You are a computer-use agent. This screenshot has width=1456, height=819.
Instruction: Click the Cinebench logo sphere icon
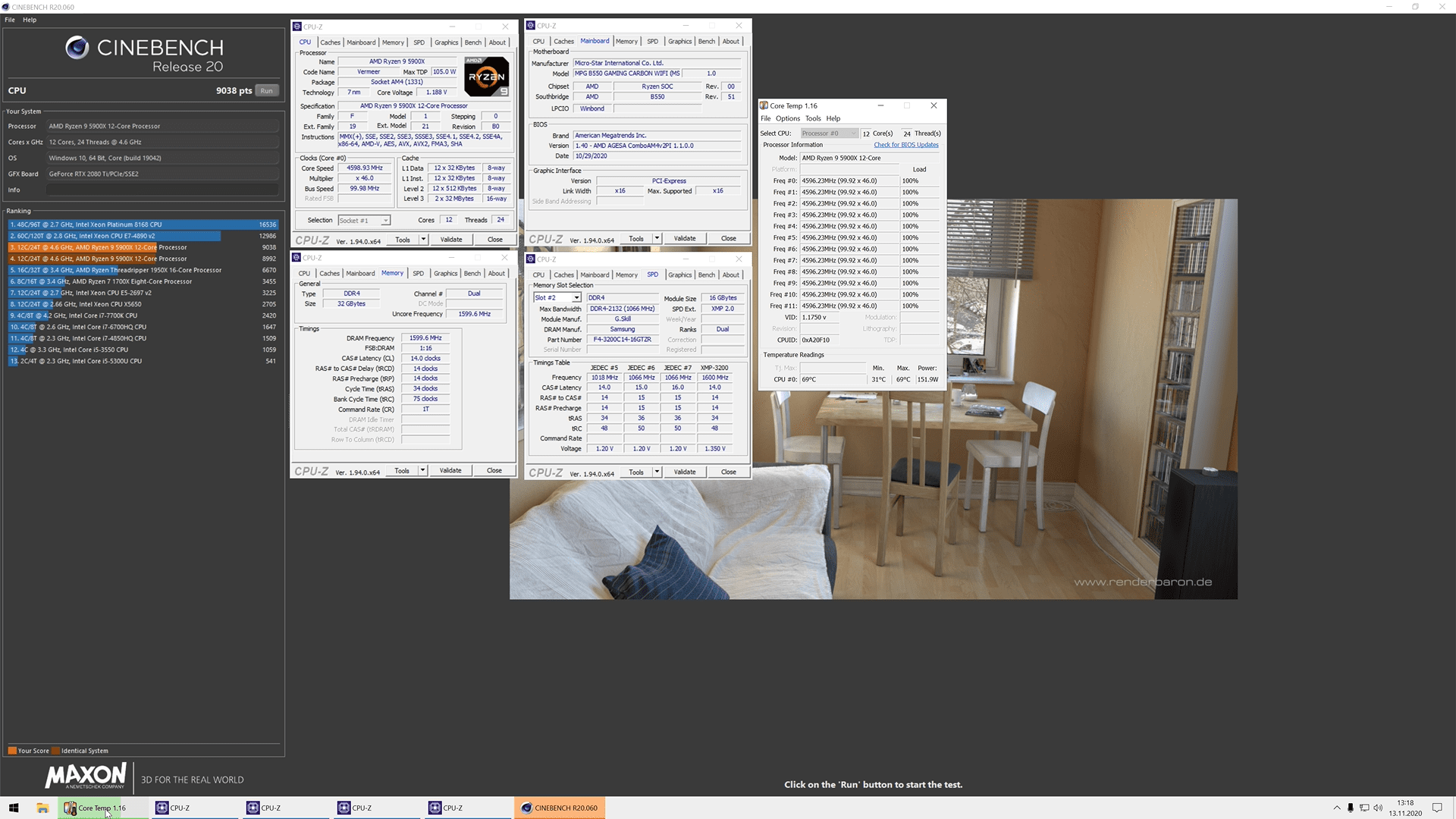pyautogui.click(x=77, y=48)
